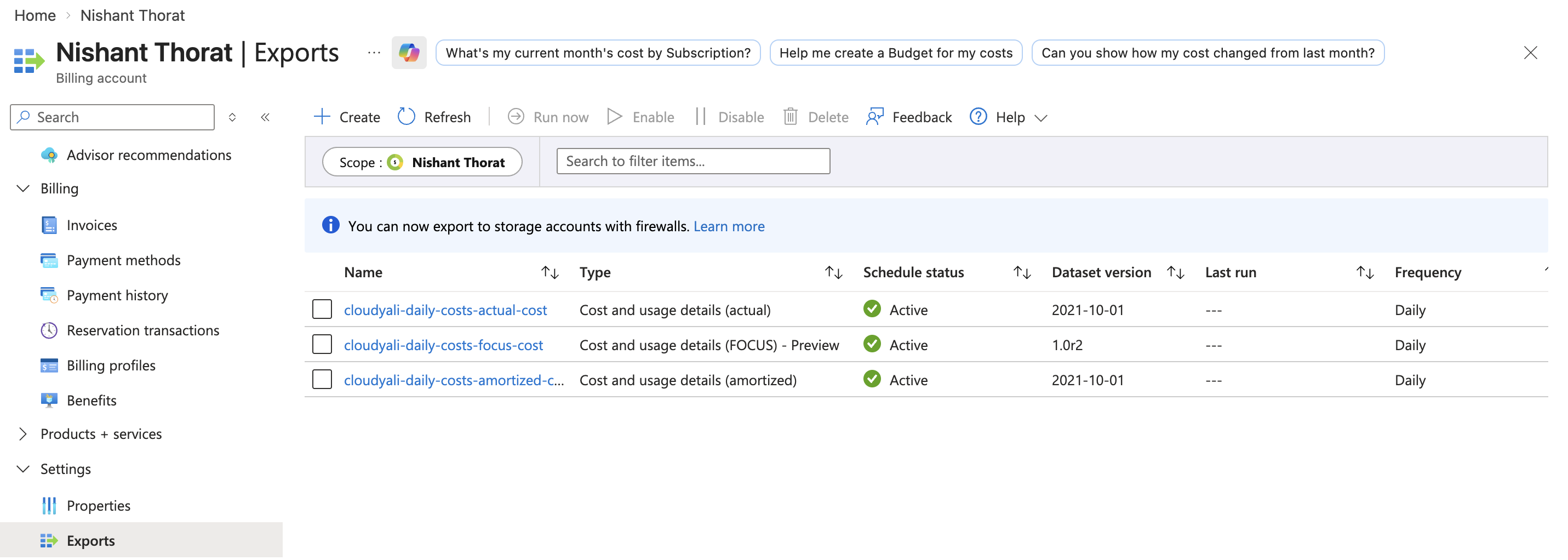1568x560 pixels.
Task: Collapse the sidebar with double chevron
Action: pos(265,117)
